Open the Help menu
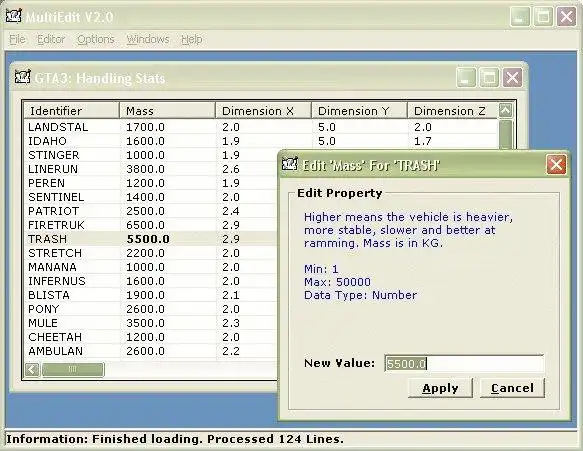The image size is (583, 451). point(191,39)
